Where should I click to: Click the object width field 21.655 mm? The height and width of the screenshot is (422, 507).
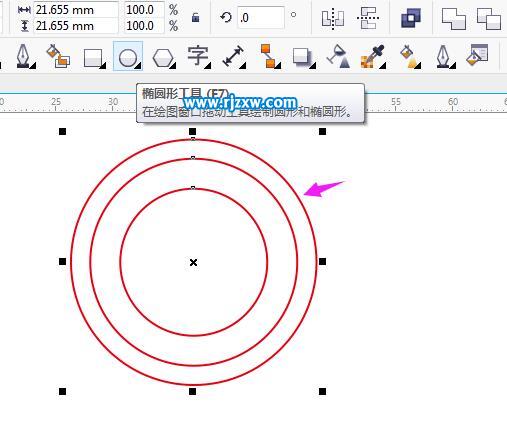[76, 10]
